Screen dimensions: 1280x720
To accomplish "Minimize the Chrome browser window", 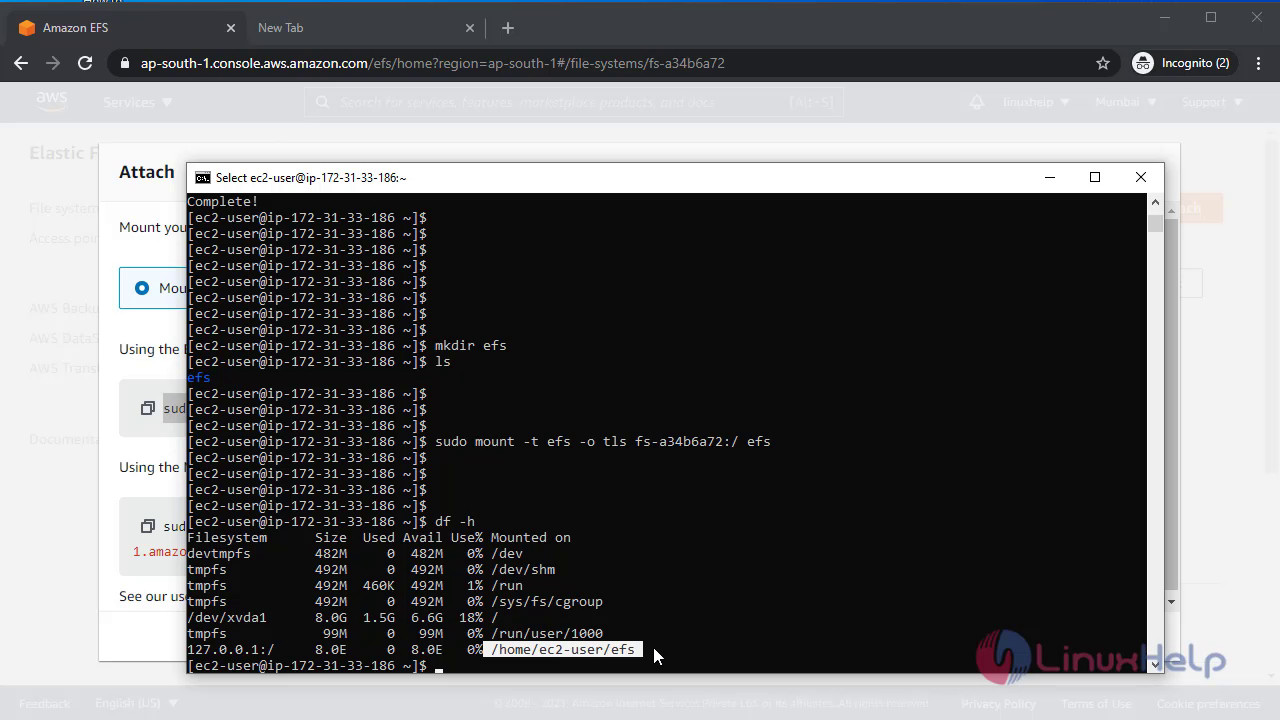I will (1165, 17).
